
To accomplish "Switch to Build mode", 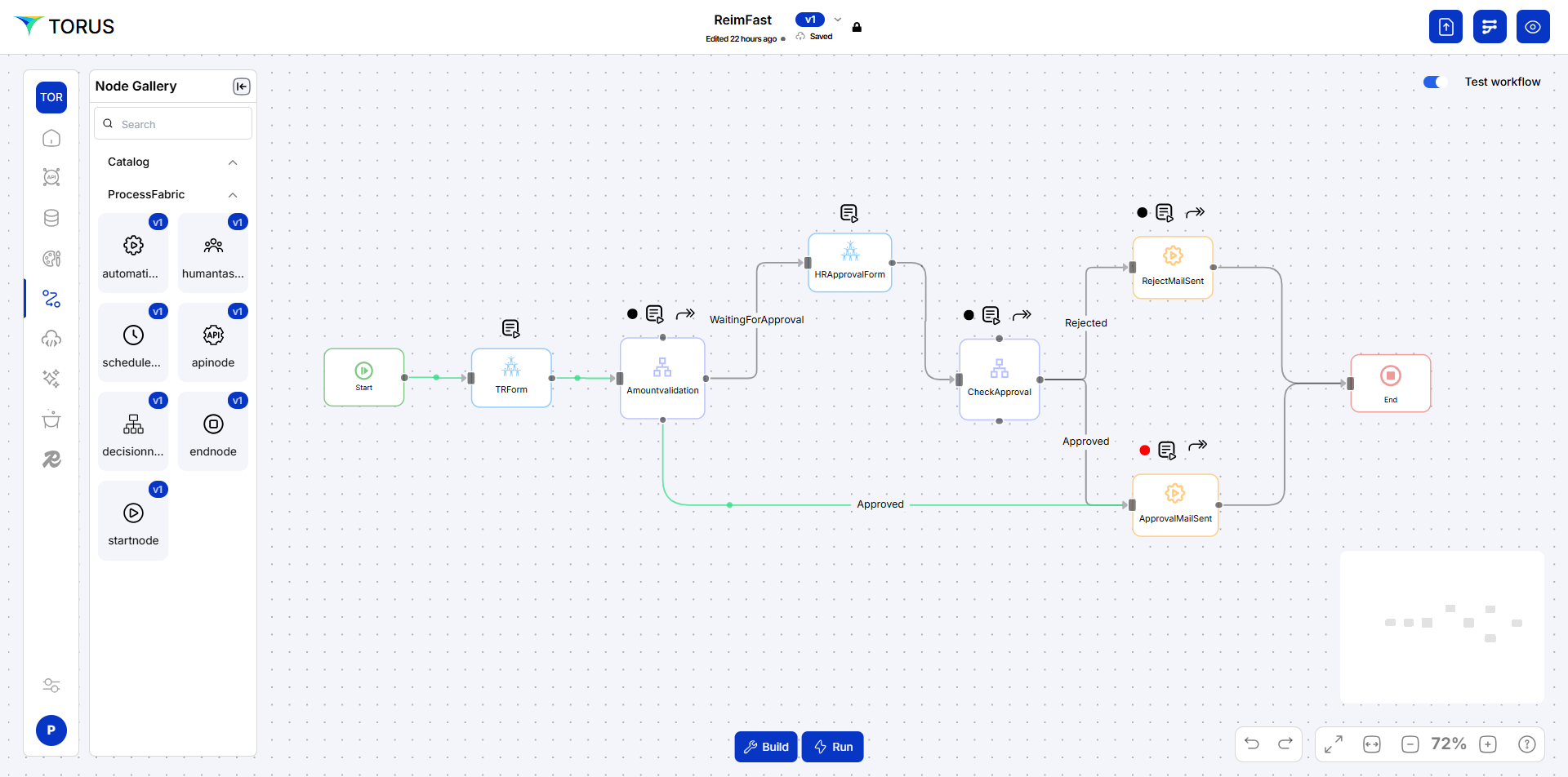I will point(766,747).
